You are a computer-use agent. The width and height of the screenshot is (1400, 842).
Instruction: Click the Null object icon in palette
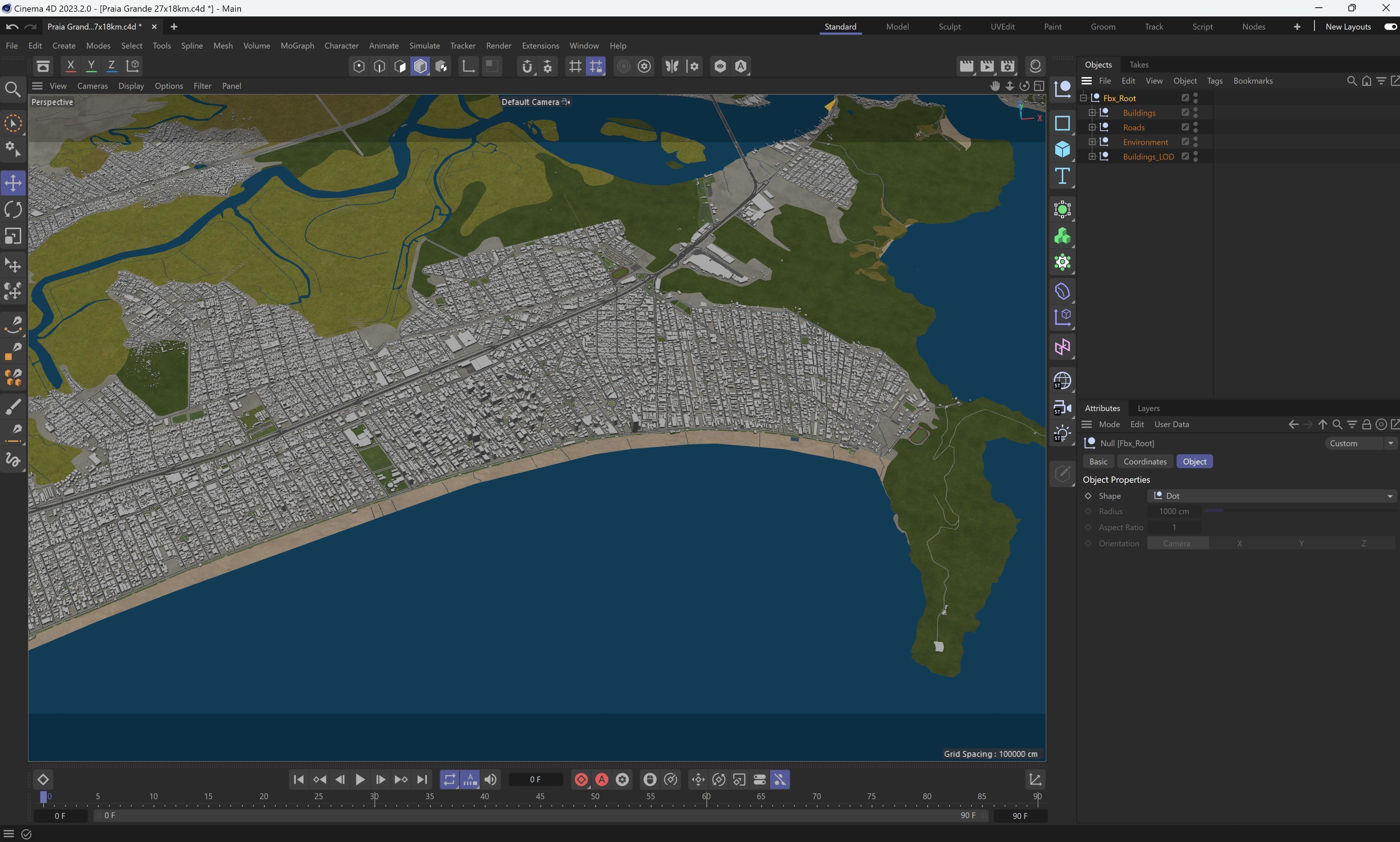coord(1063,89)
